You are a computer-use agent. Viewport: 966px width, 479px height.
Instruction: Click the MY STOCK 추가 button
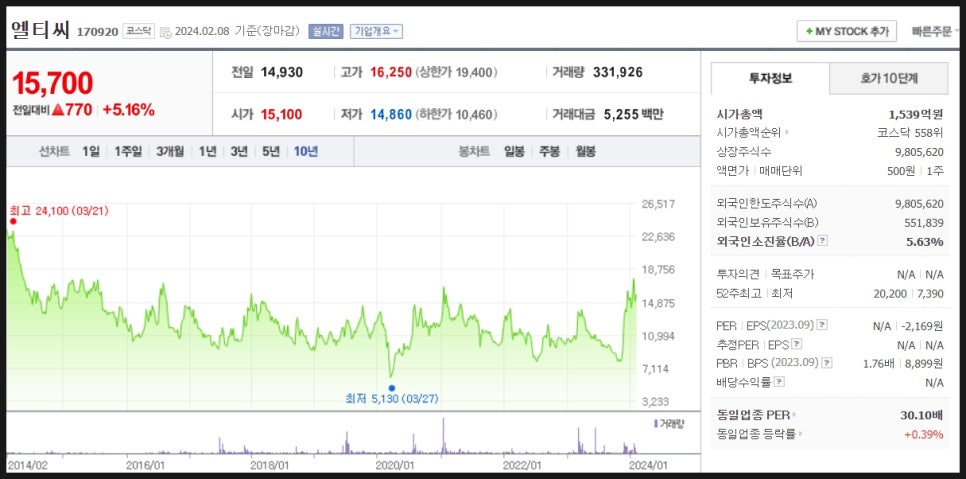(x=846, y=31)
